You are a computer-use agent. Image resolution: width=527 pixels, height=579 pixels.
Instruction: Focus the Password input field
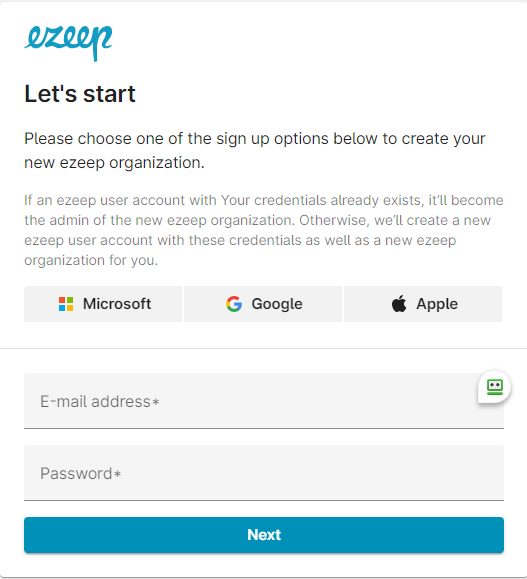[x=264, y=473]
